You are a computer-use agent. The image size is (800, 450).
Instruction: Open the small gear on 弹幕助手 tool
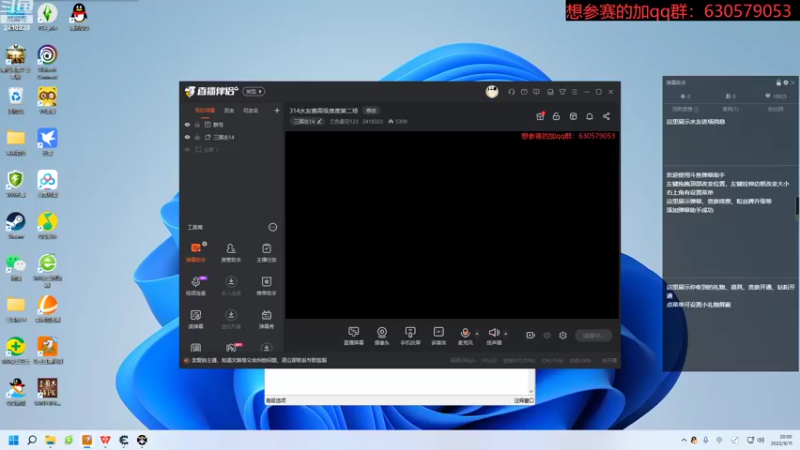205,244
